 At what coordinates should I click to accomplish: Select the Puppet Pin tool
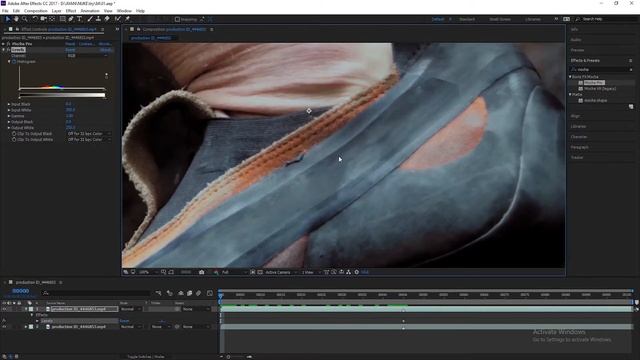(127, 19)
